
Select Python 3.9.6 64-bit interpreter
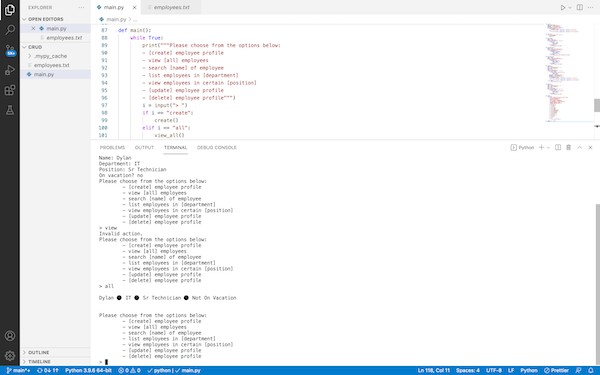click(88, 370)
